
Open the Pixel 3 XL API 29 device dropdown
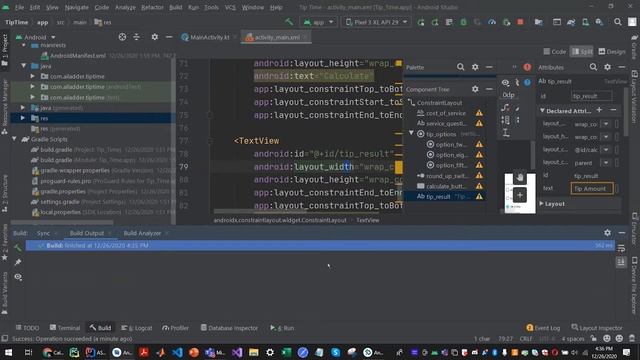point(376,22)
